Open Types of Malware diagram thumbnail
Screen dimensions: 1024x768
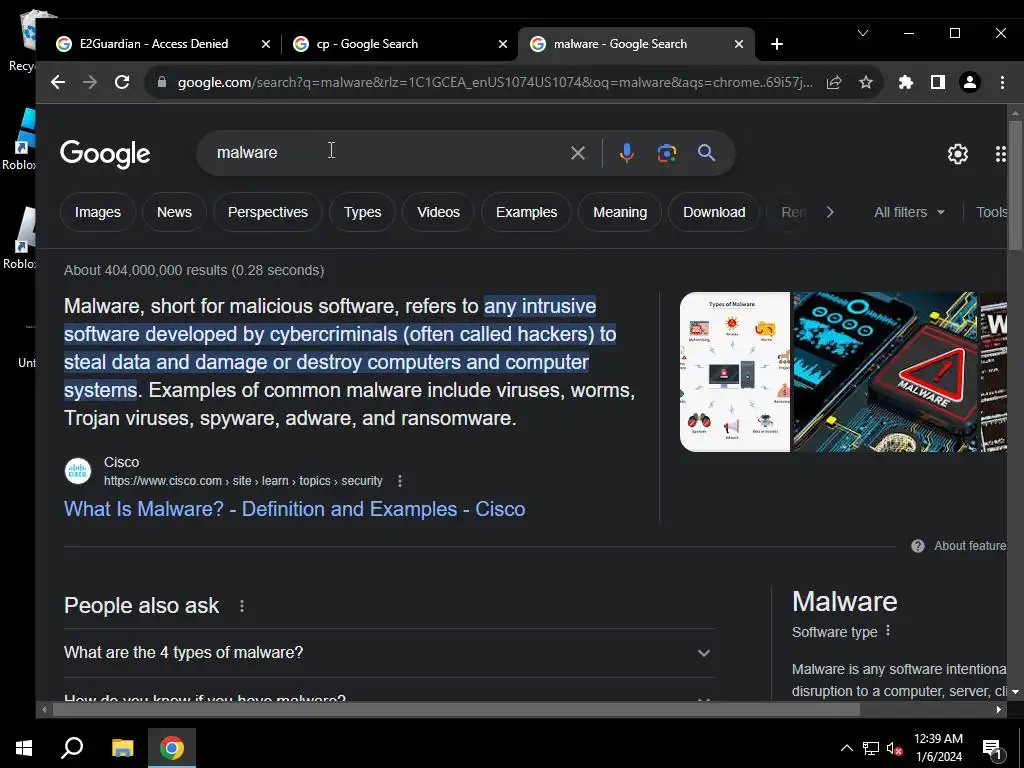tap(735, 372)
